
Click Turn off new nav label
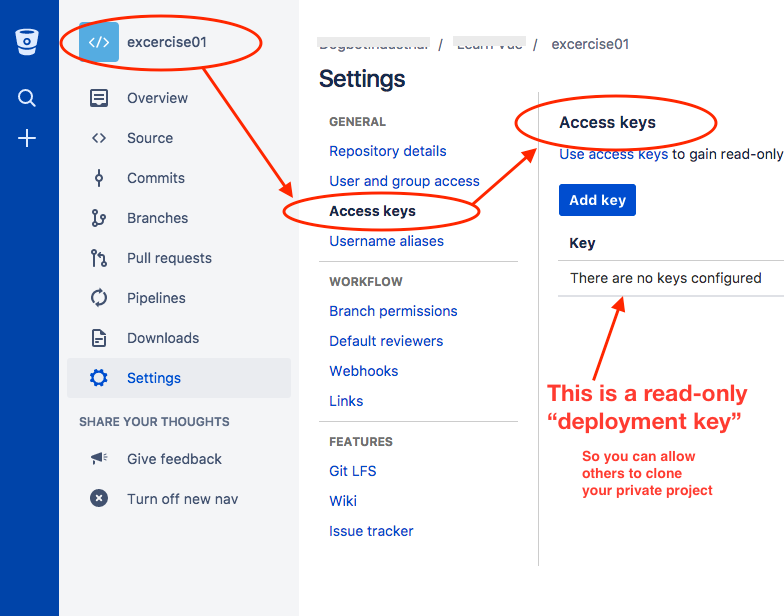point(182,499)
